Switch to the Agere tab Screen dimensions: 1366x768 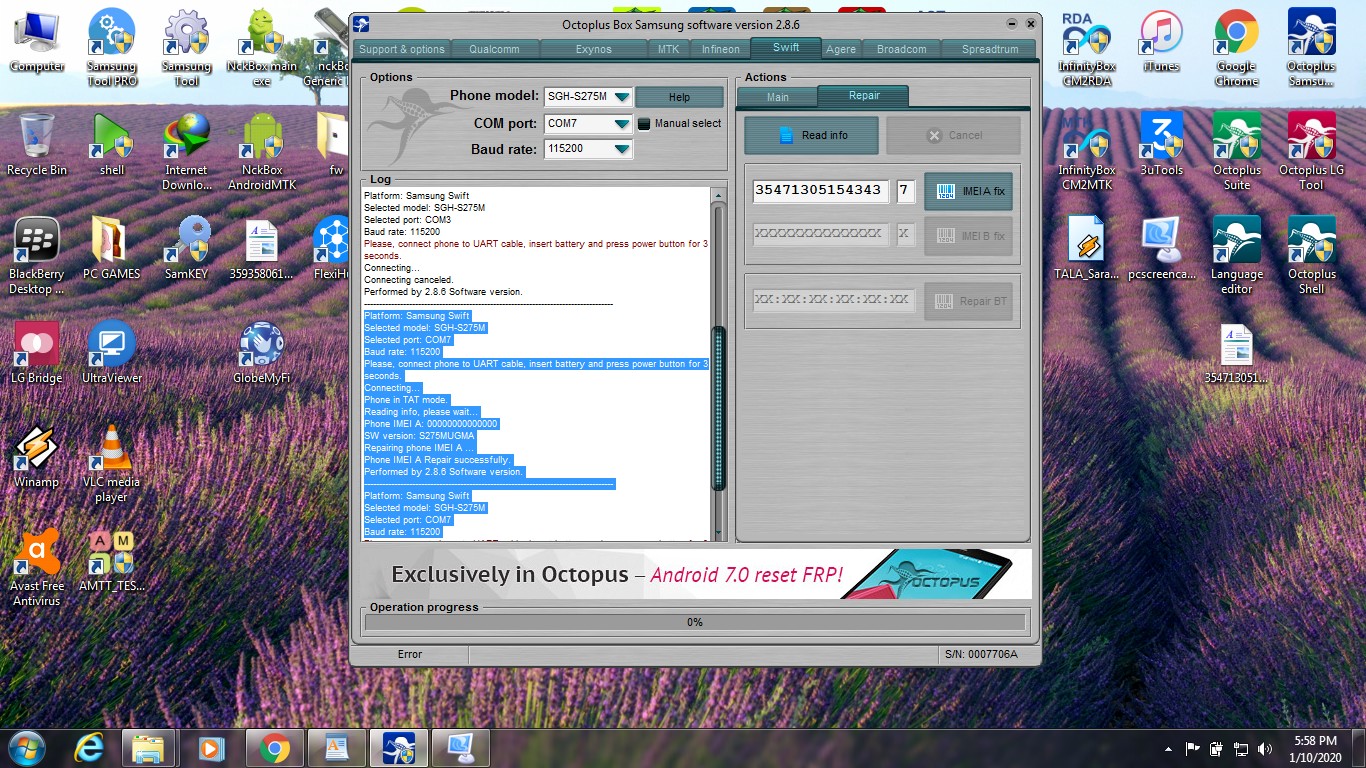[841, 49]
